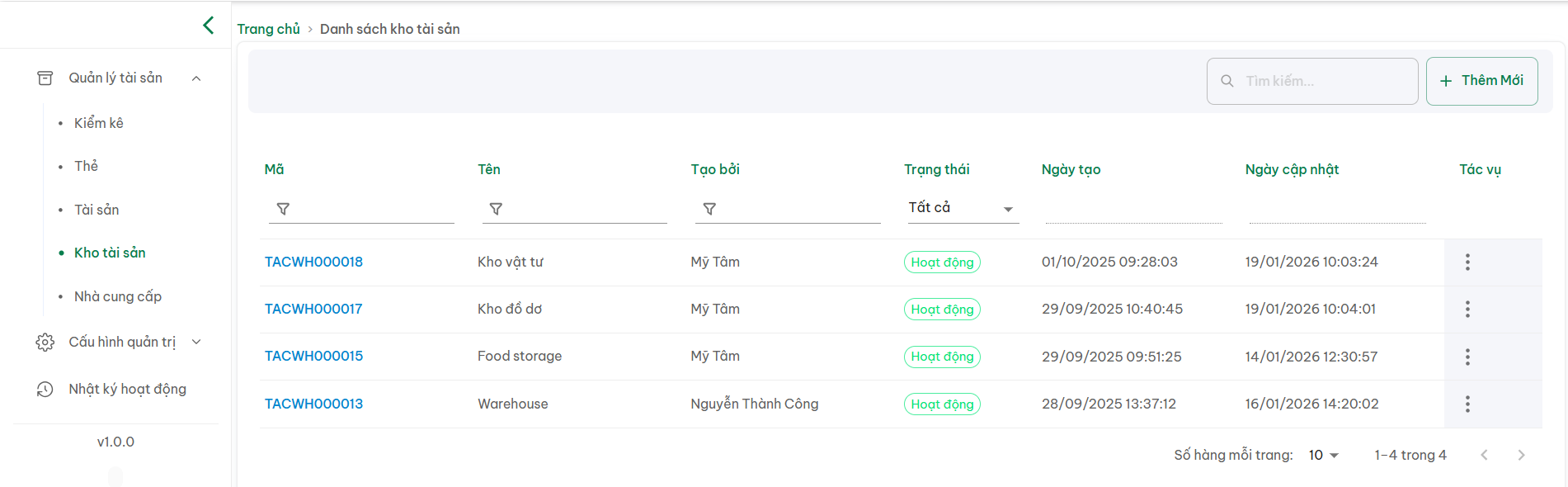This screenshot has width=1568, height=487.
Task: Open warehouse link TACWH000017
Action: click(x=313, y=310)
